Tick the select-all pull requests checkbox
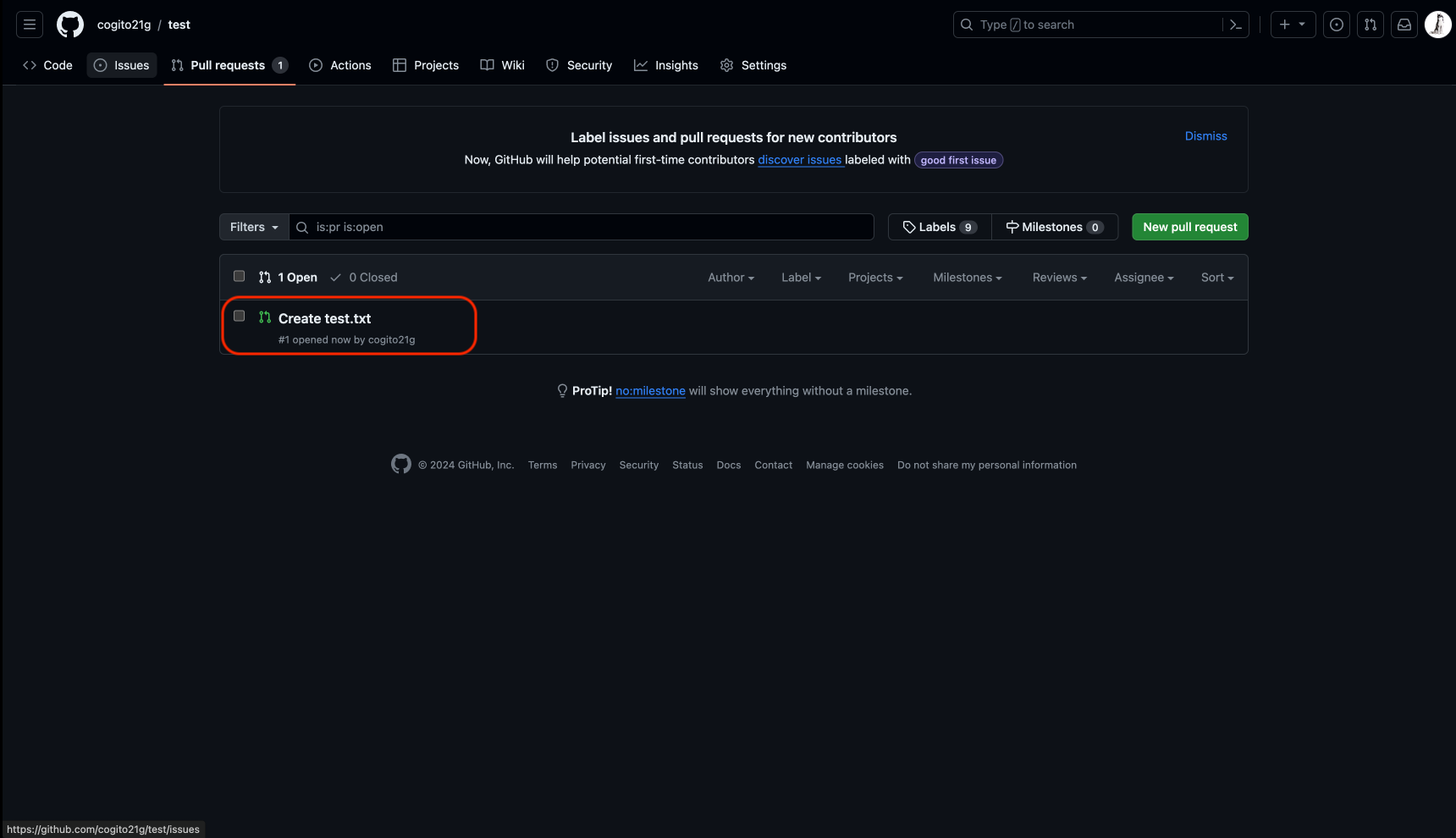The width and height of the screenshot is (1456, 838). coord(239,276)
